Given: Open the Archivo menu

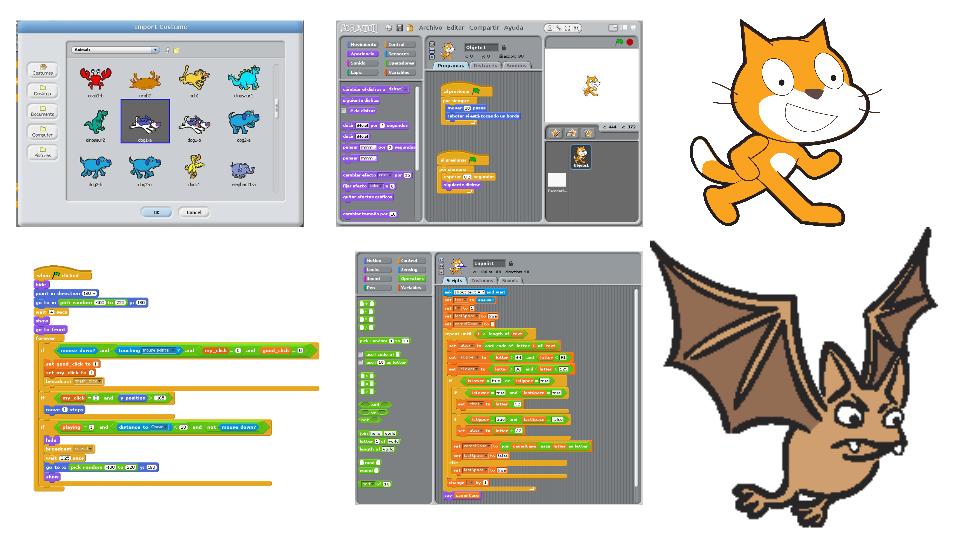Looking at the screenshot, I should point(430,28).
